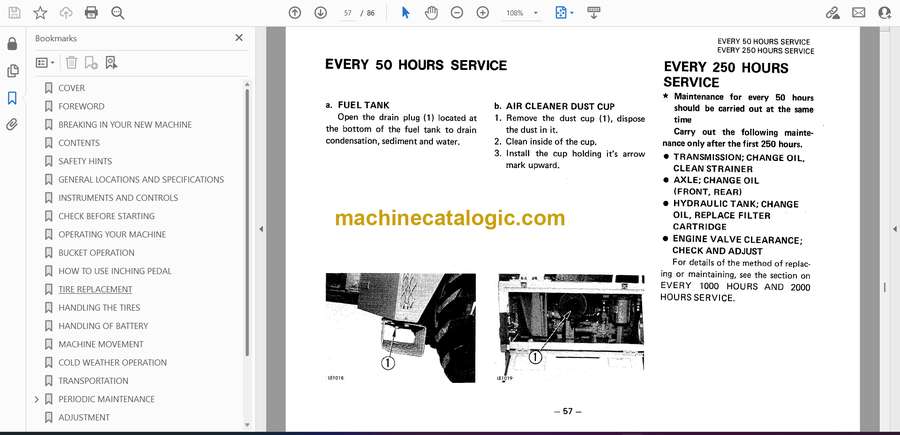The image size is (900, 435).
Task: Go to next page arrow
Action: coord(321,13)
